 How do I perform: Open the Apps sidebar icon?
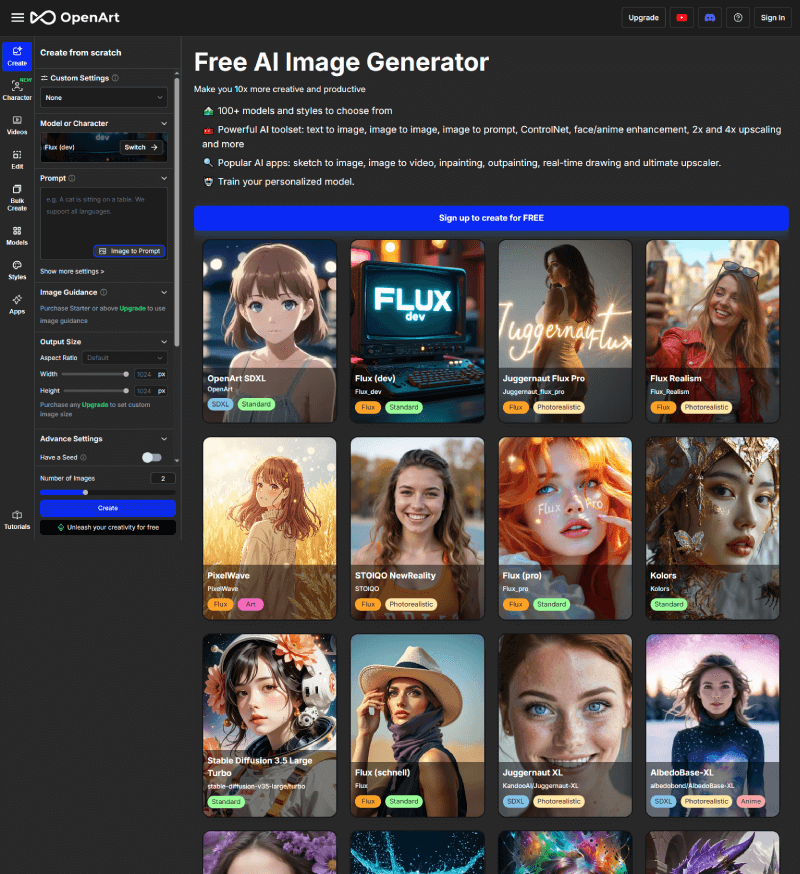[17, 304]
